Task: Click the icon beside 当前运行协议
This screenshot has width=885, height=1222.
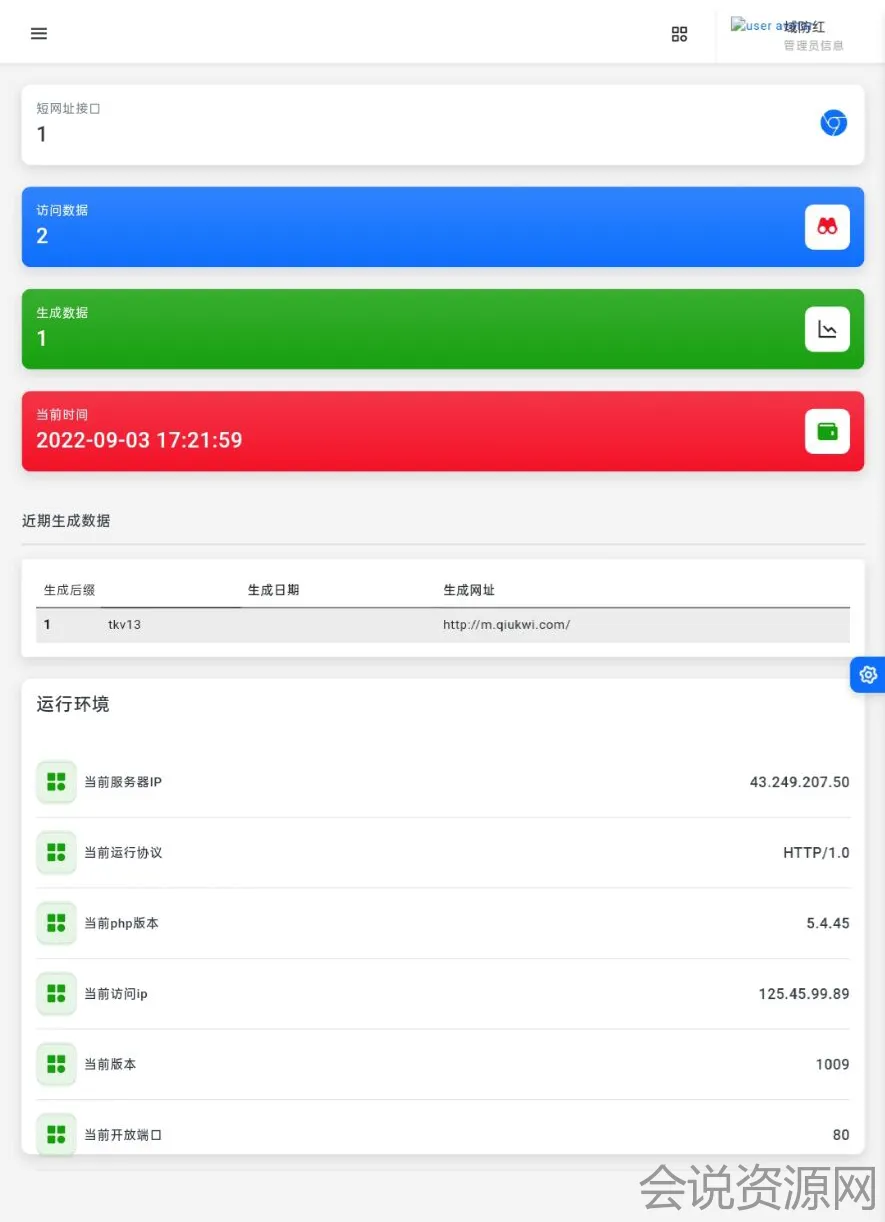Action: coord(56,853)
